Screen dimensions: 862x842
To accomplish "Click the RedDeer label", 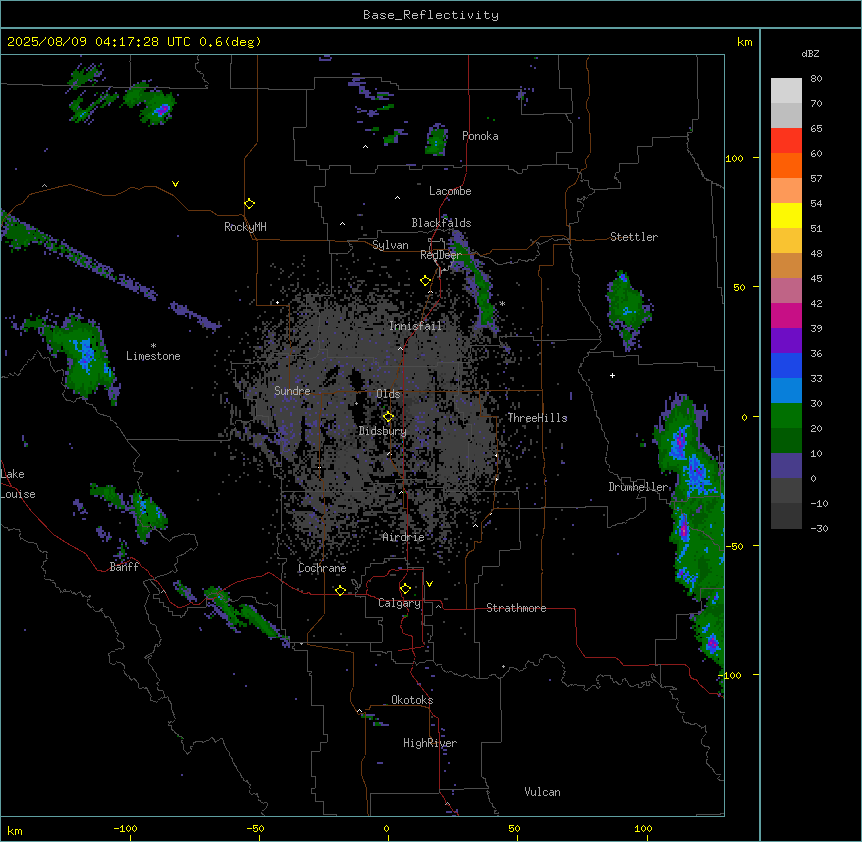I will point(441,255).
